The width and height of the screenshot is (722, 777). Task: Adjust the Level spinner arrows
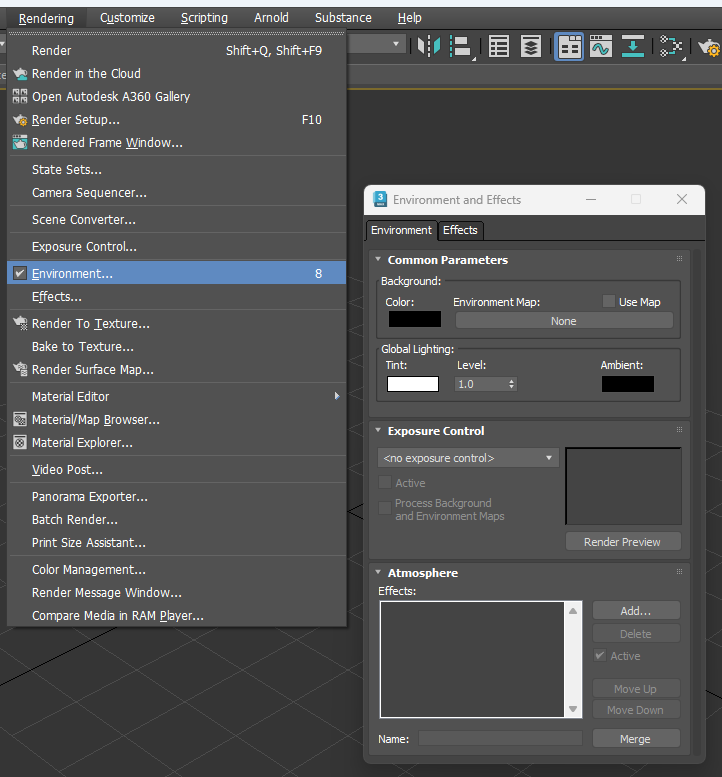coord(511,384)
